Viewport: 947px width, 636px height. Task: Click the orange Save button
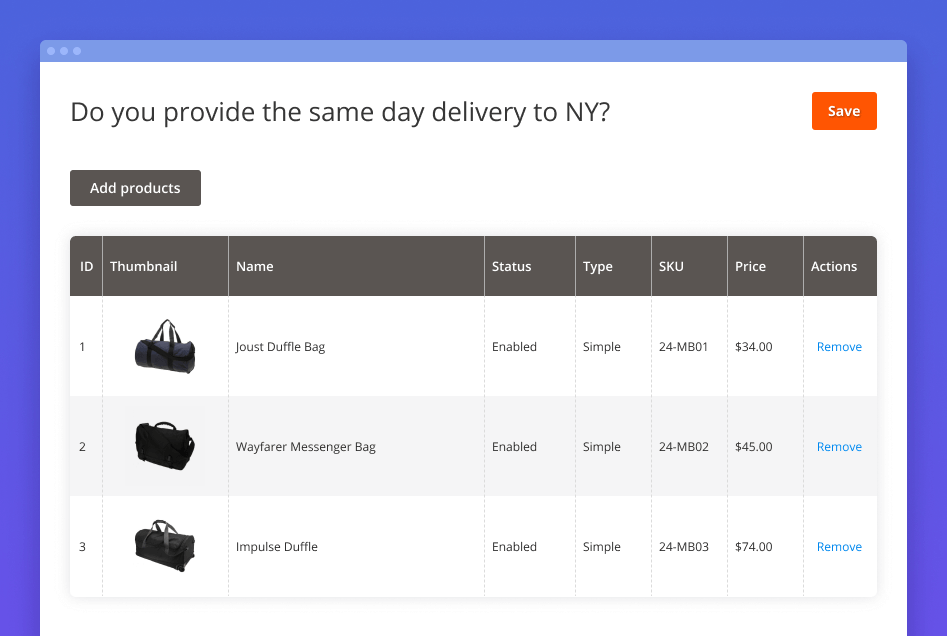click(843, 111)
